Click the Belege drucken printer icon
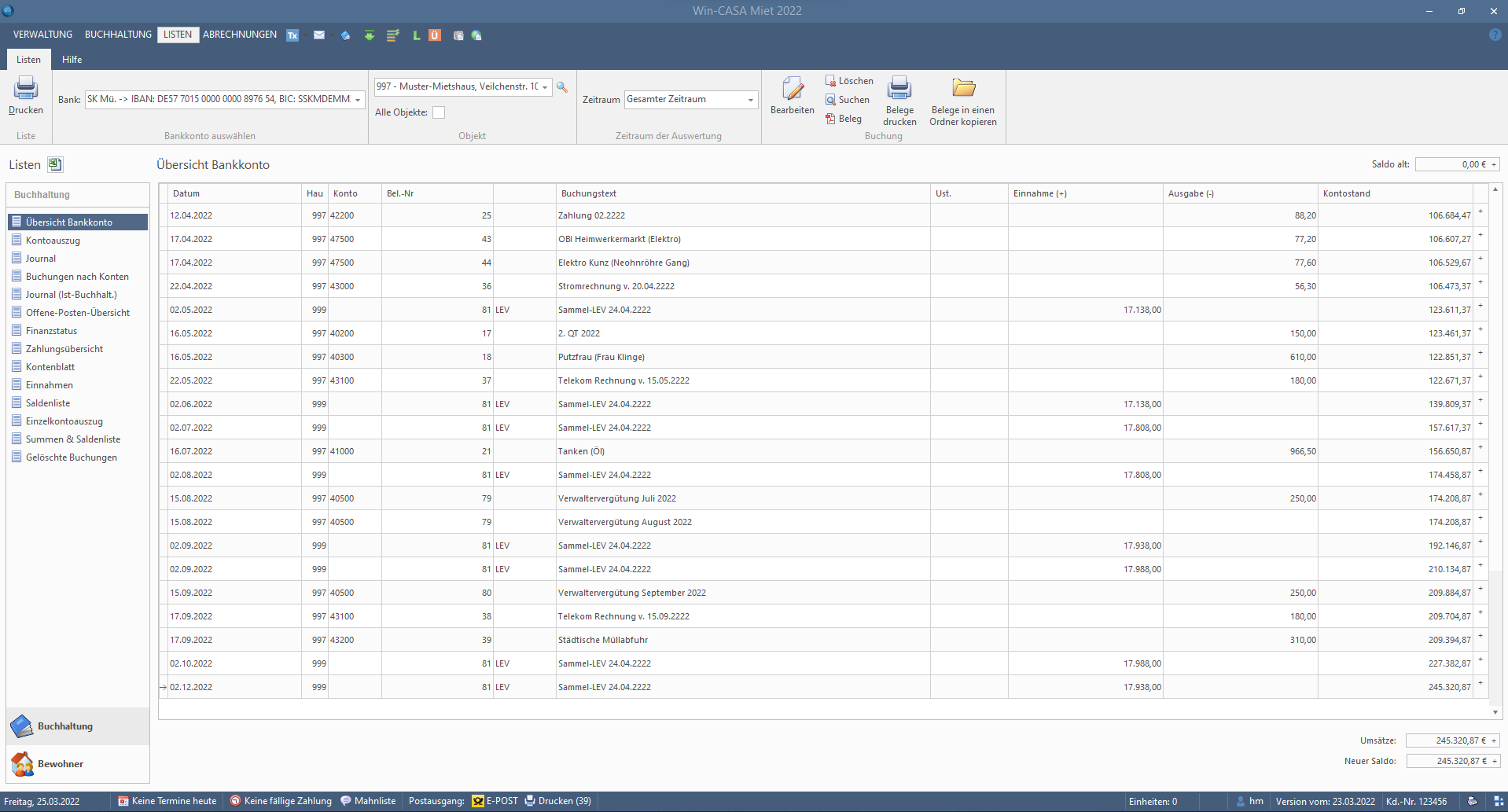 click(x=899, y=88)
